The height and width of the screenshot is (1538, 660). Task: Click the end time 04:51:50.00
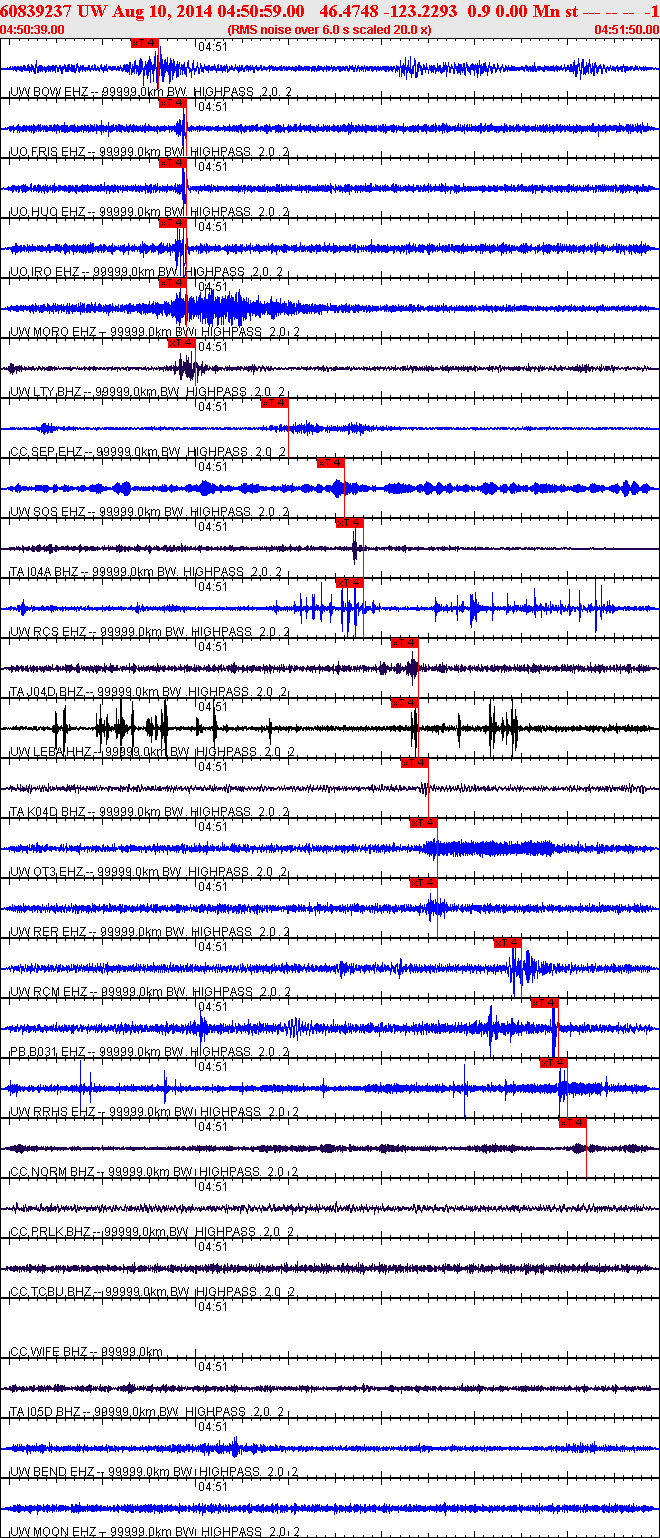click(626, 29)
